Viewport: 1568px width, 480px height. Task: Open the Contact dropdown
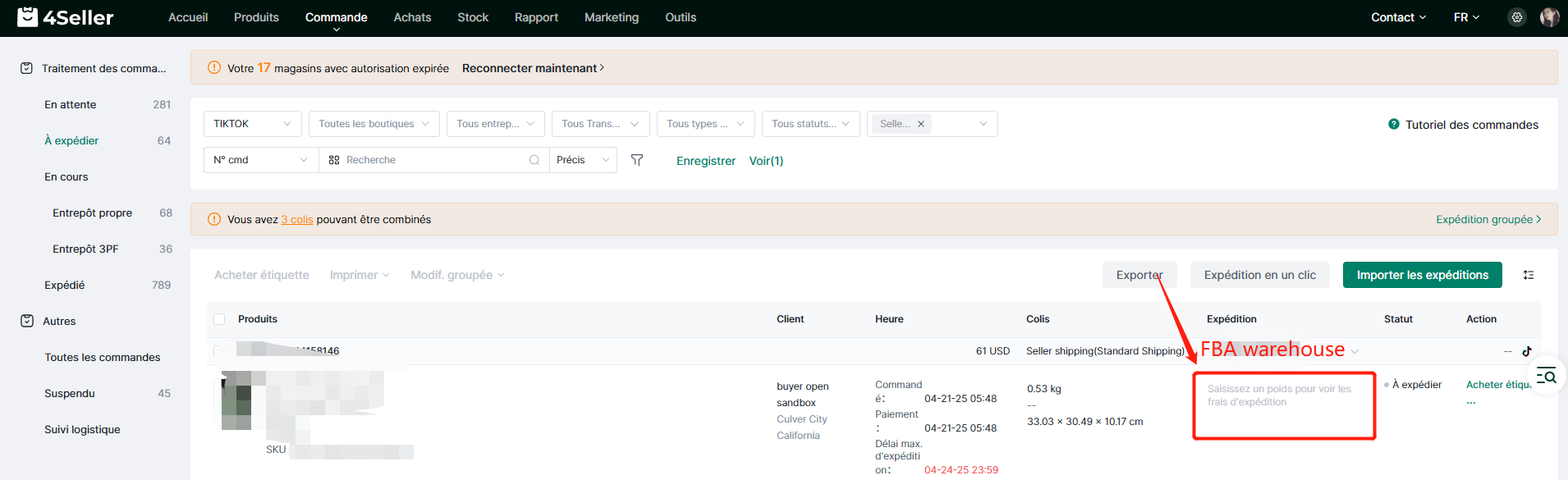[1399, 17]
